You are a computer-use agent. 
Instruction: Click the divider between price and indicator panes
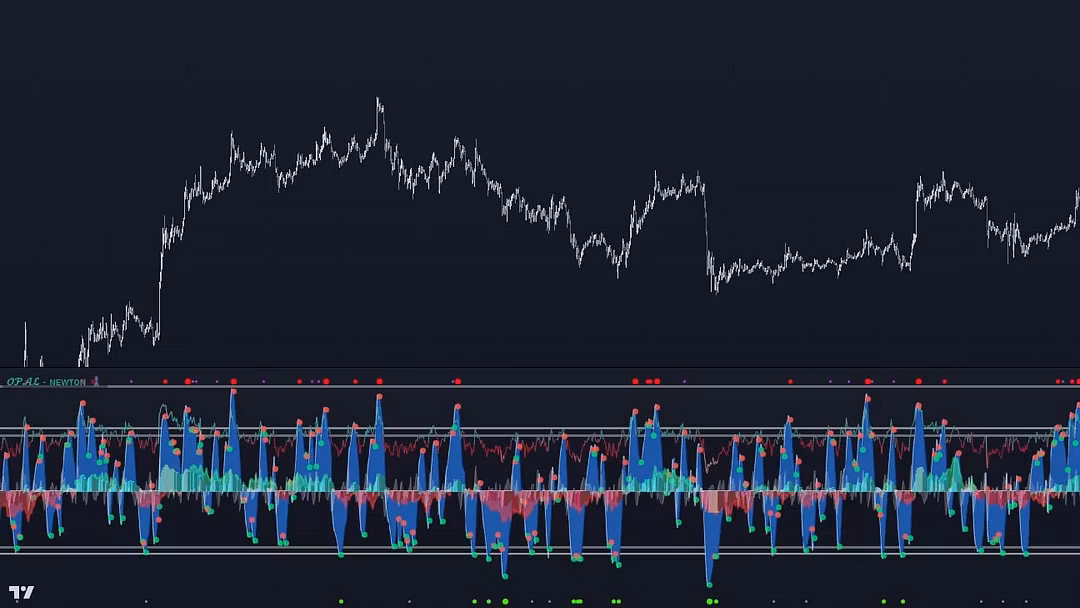[x=540, y=368]
